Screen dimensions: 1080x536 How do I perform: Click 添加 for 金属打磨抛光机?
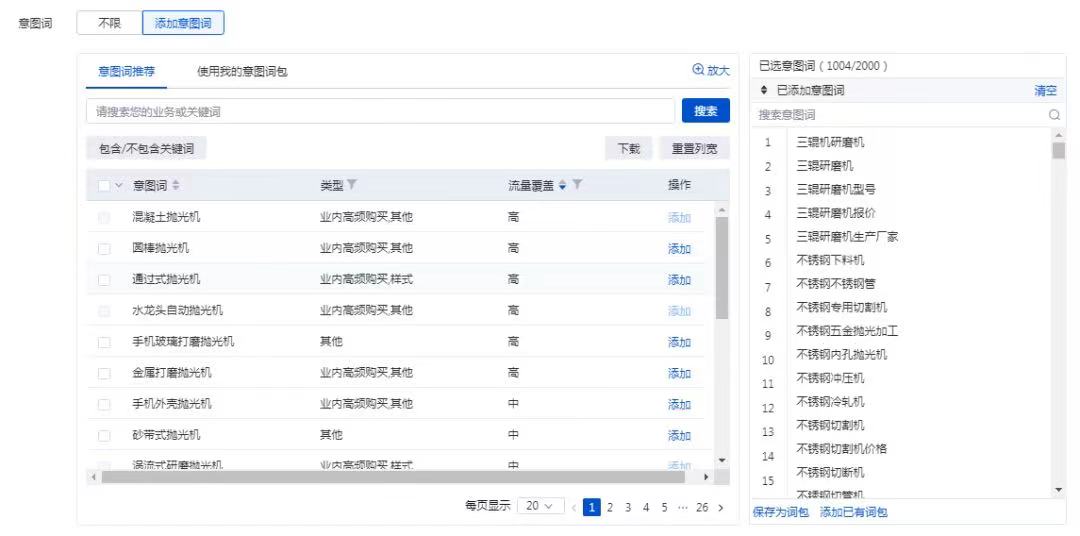(x=679, y=373)
